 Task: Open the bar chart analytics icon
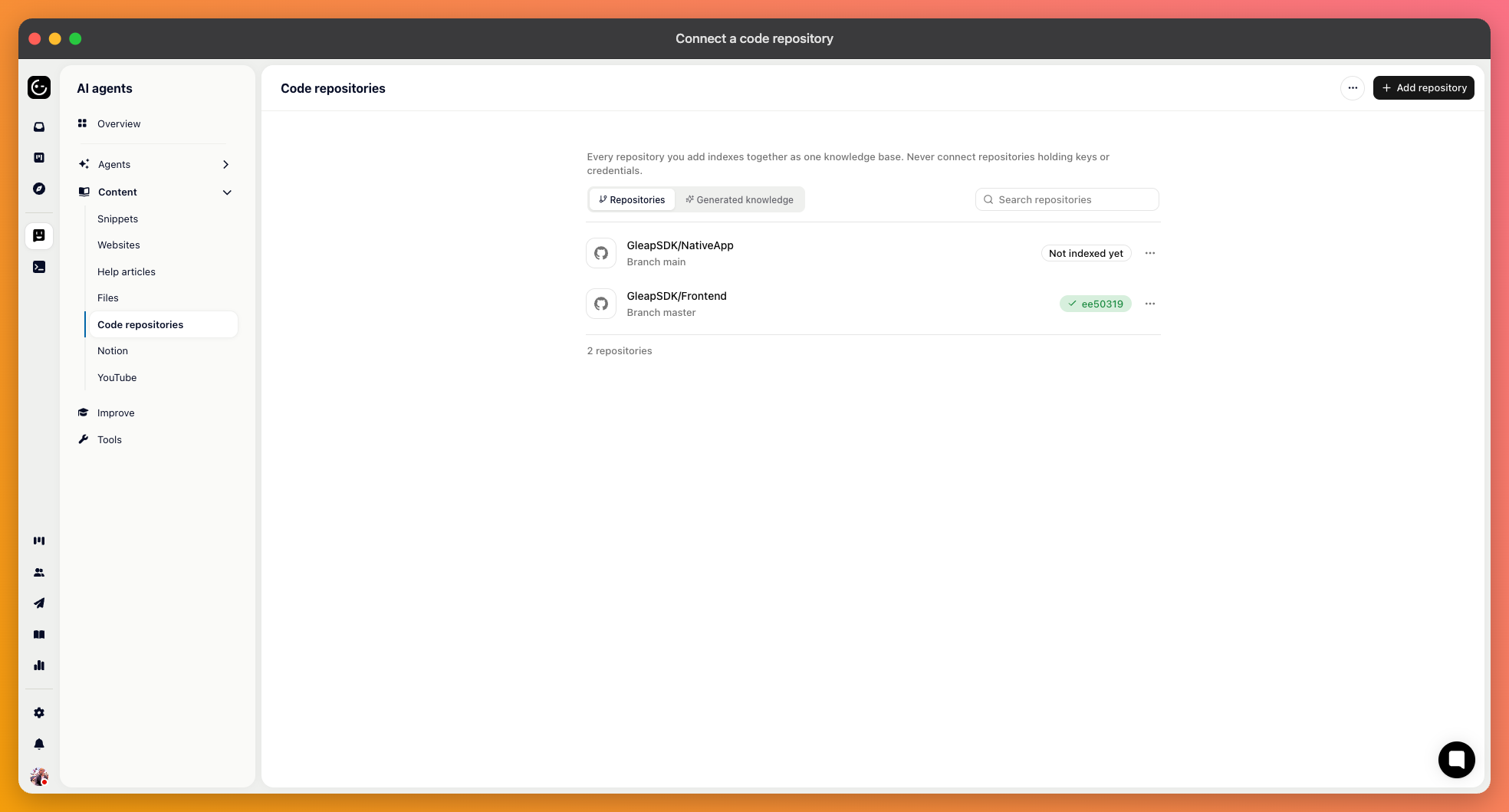tap(39, 666)
